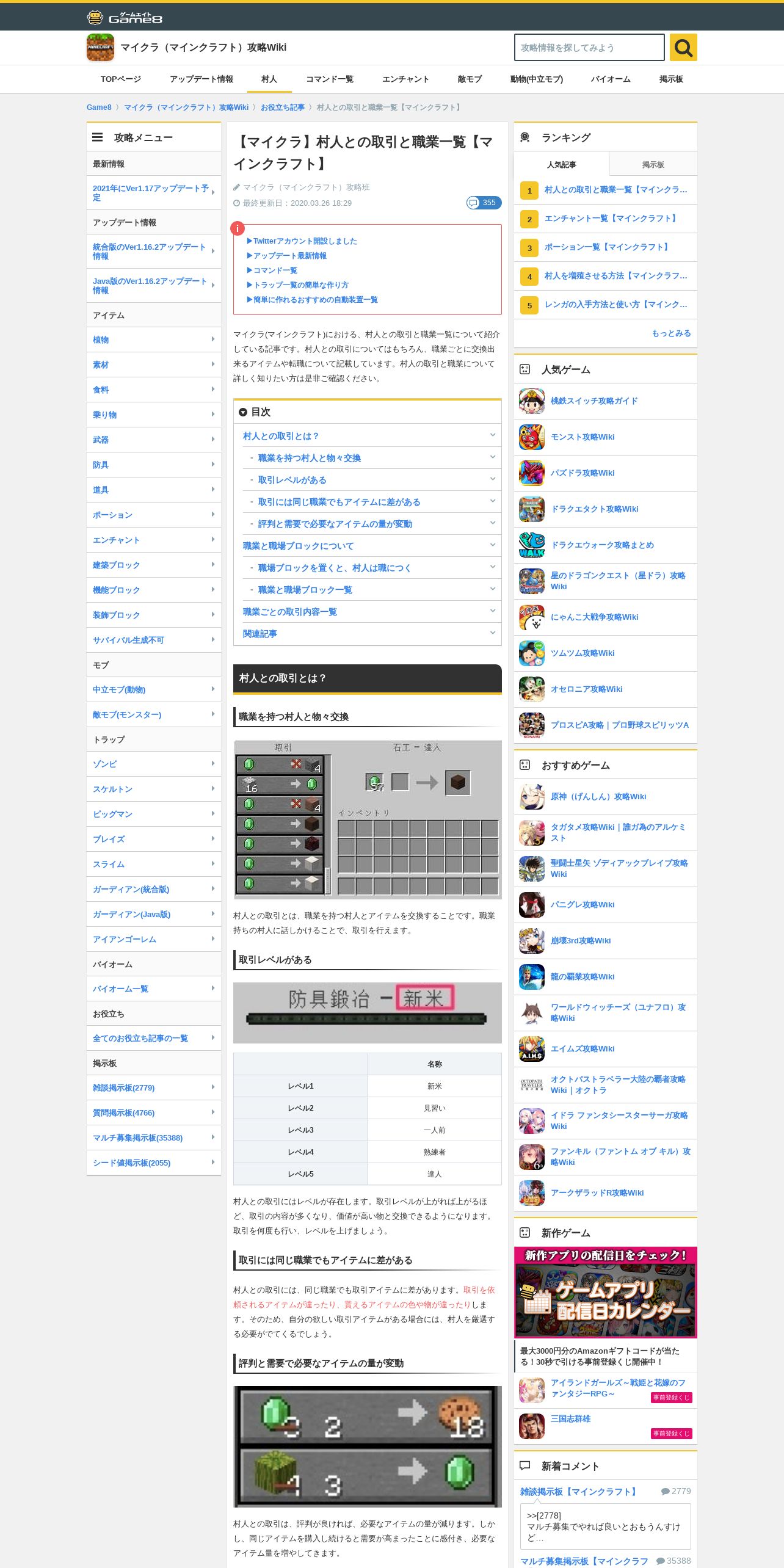Open パズドラ攻略Wiki game icon
Screen dimensions: 784x1568
coord(532,473)
